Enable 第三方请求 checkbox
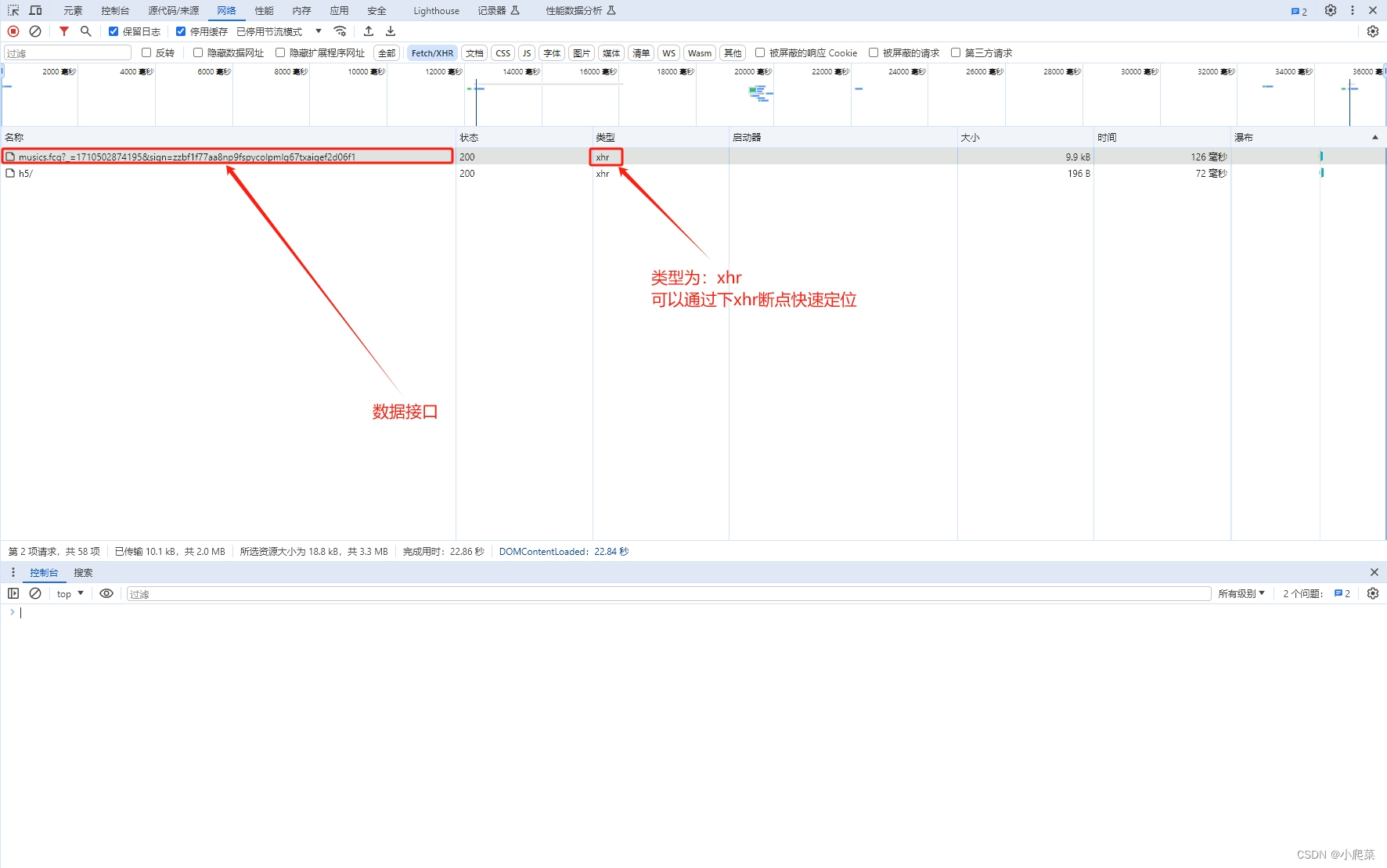Image resolution: width=1387 pixels, height=868 pixels. pos(956,52)
